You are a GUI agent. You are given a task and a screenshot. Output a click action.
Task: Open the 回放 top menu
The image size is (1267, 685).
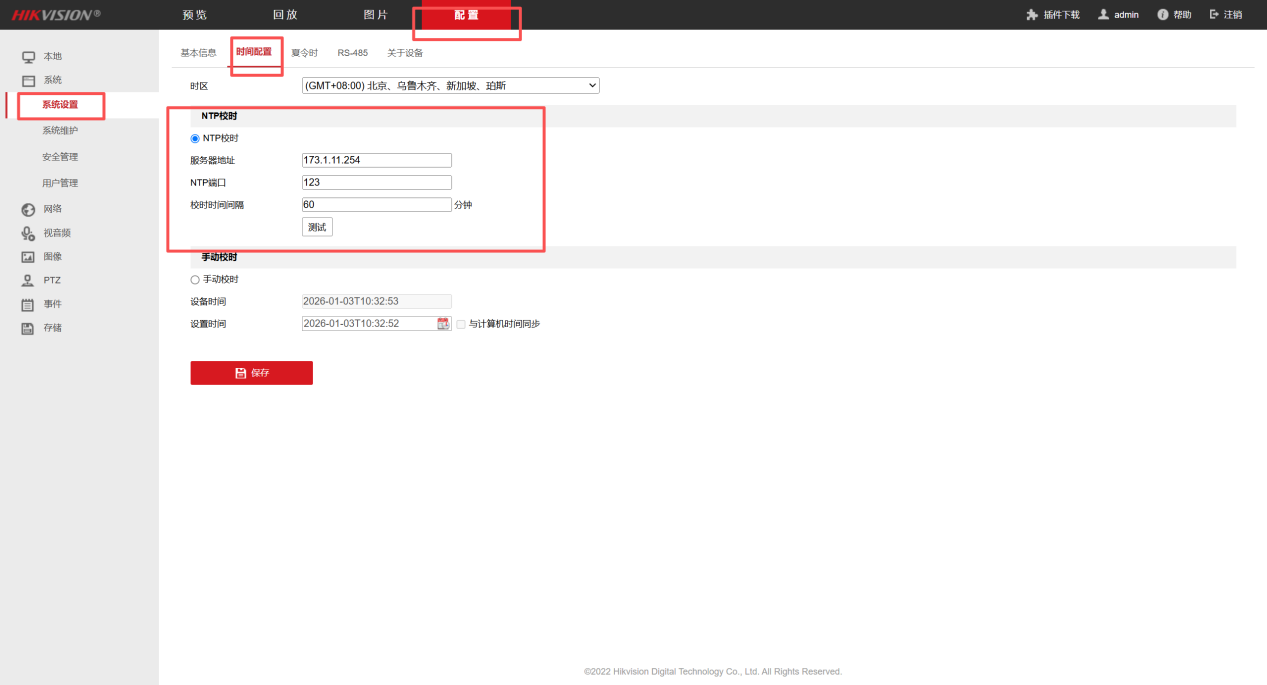coord(285,15)
